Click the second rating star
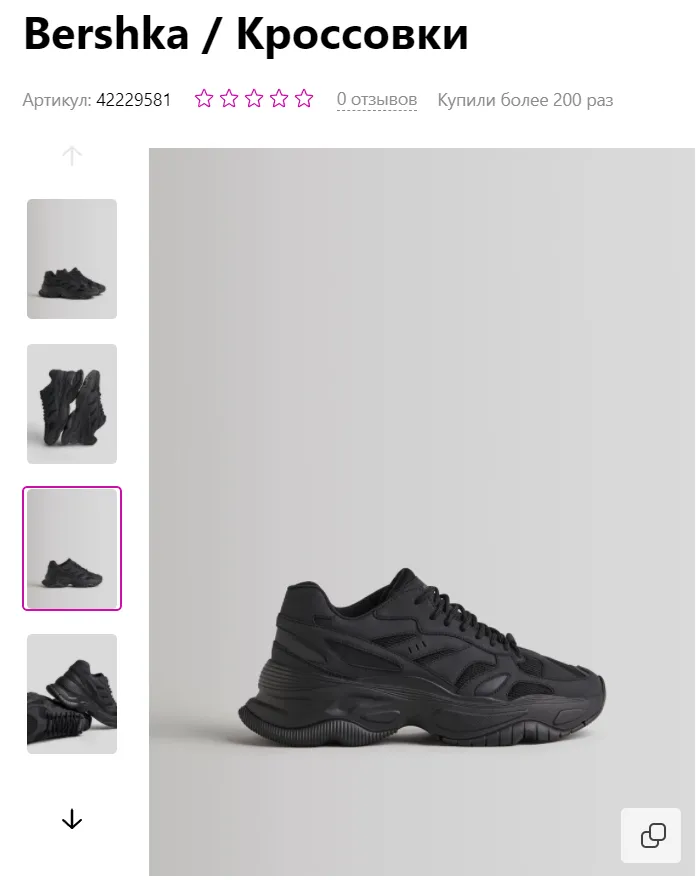 click(x=229, y=99)
